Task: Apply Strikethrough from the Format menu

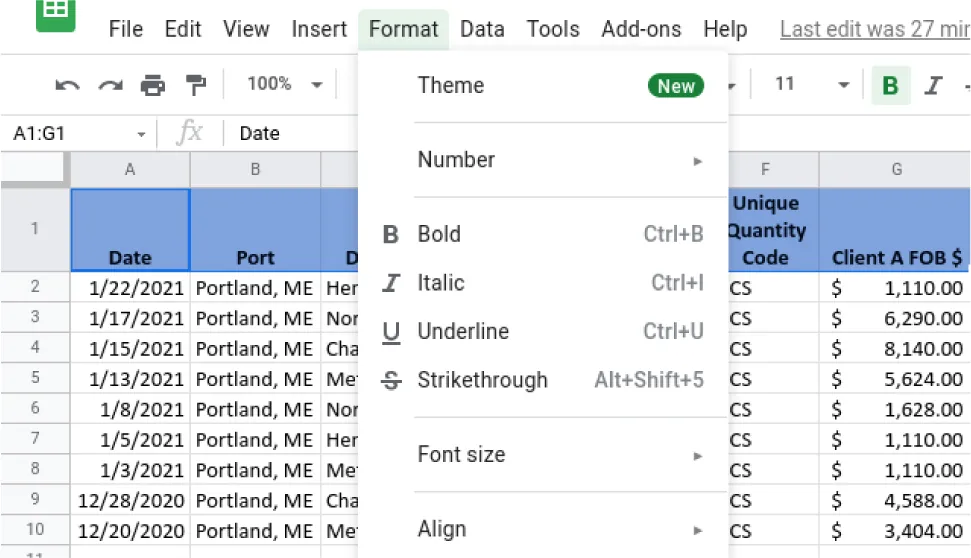Action: pyautogui.click(x=482, y=380)
